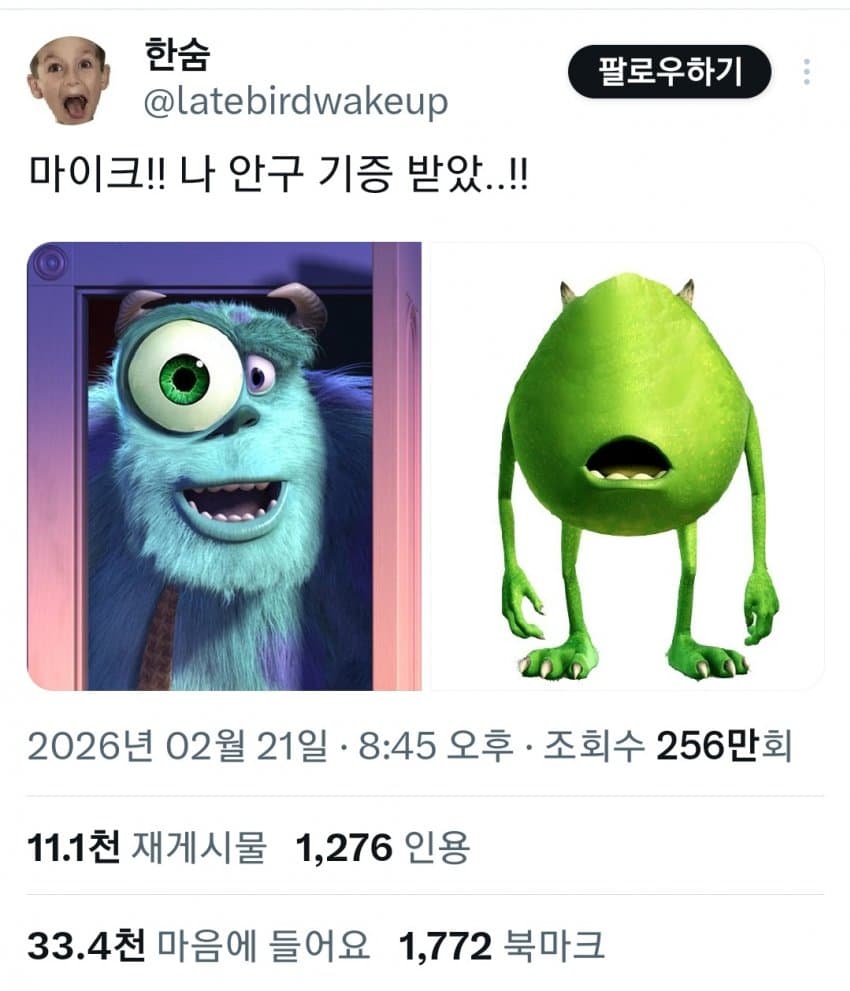Screen dimensions: 850x991
Task: View the screaming child profile avatar
Action: (x=68, y=80)
